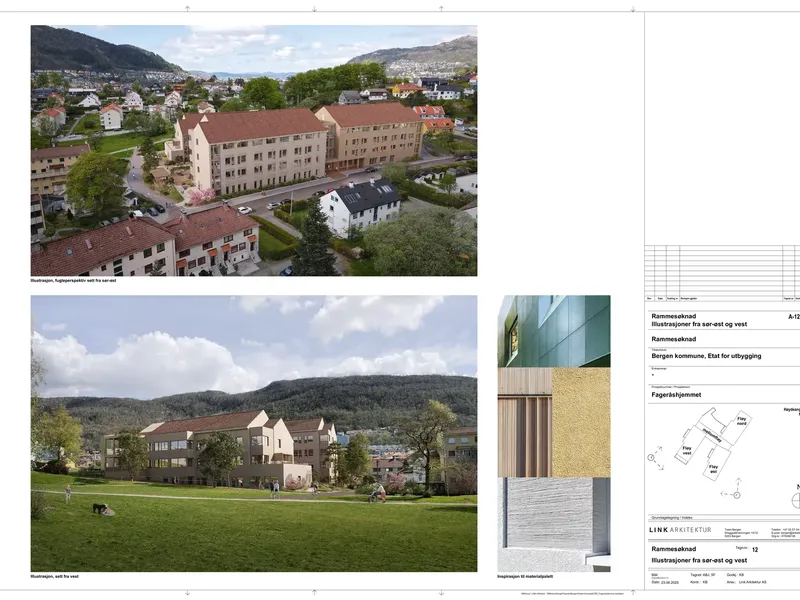Click 'Fløy vest' label on key plan
The height and width of the screenshot is (600, 800).
click(x=687, y=451)
